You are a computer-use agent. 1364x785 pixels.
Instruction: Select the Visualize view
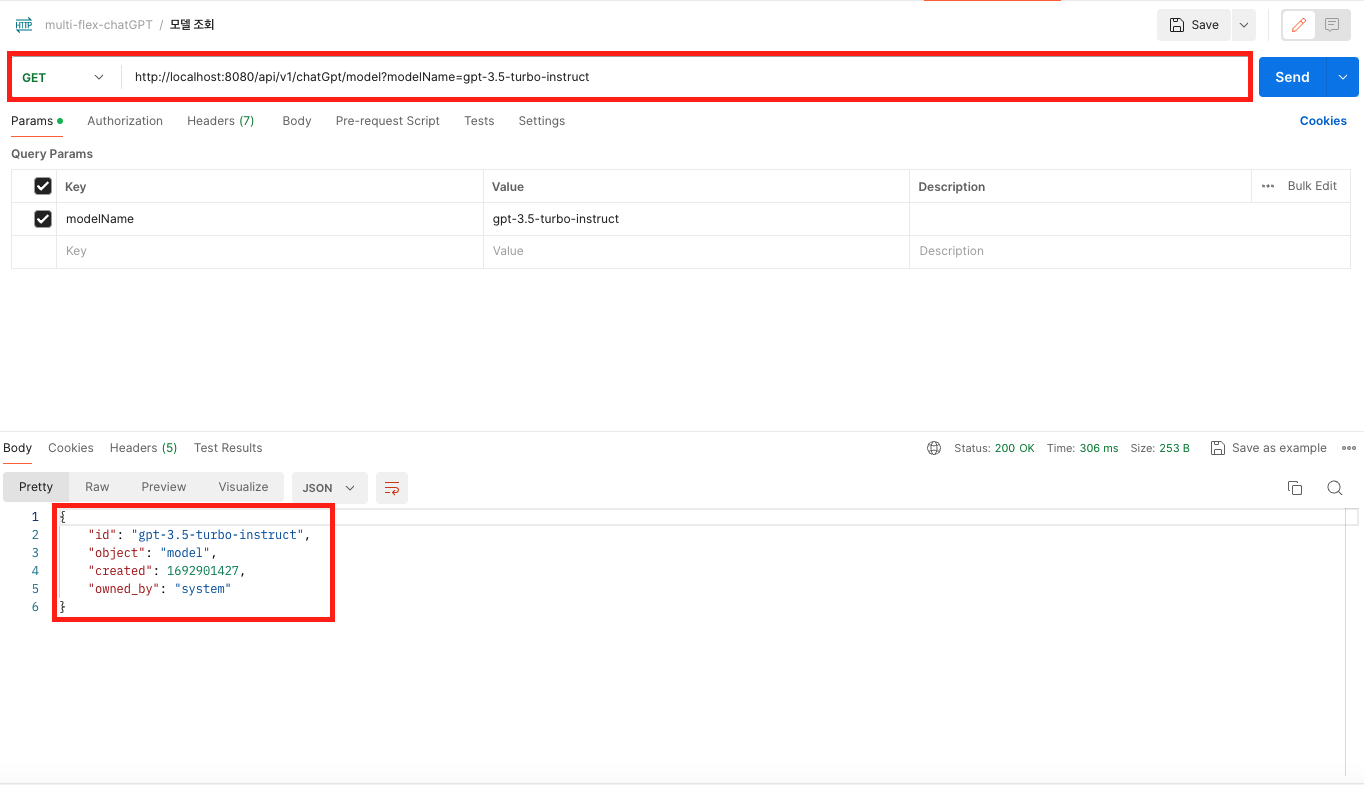[243, 487]
